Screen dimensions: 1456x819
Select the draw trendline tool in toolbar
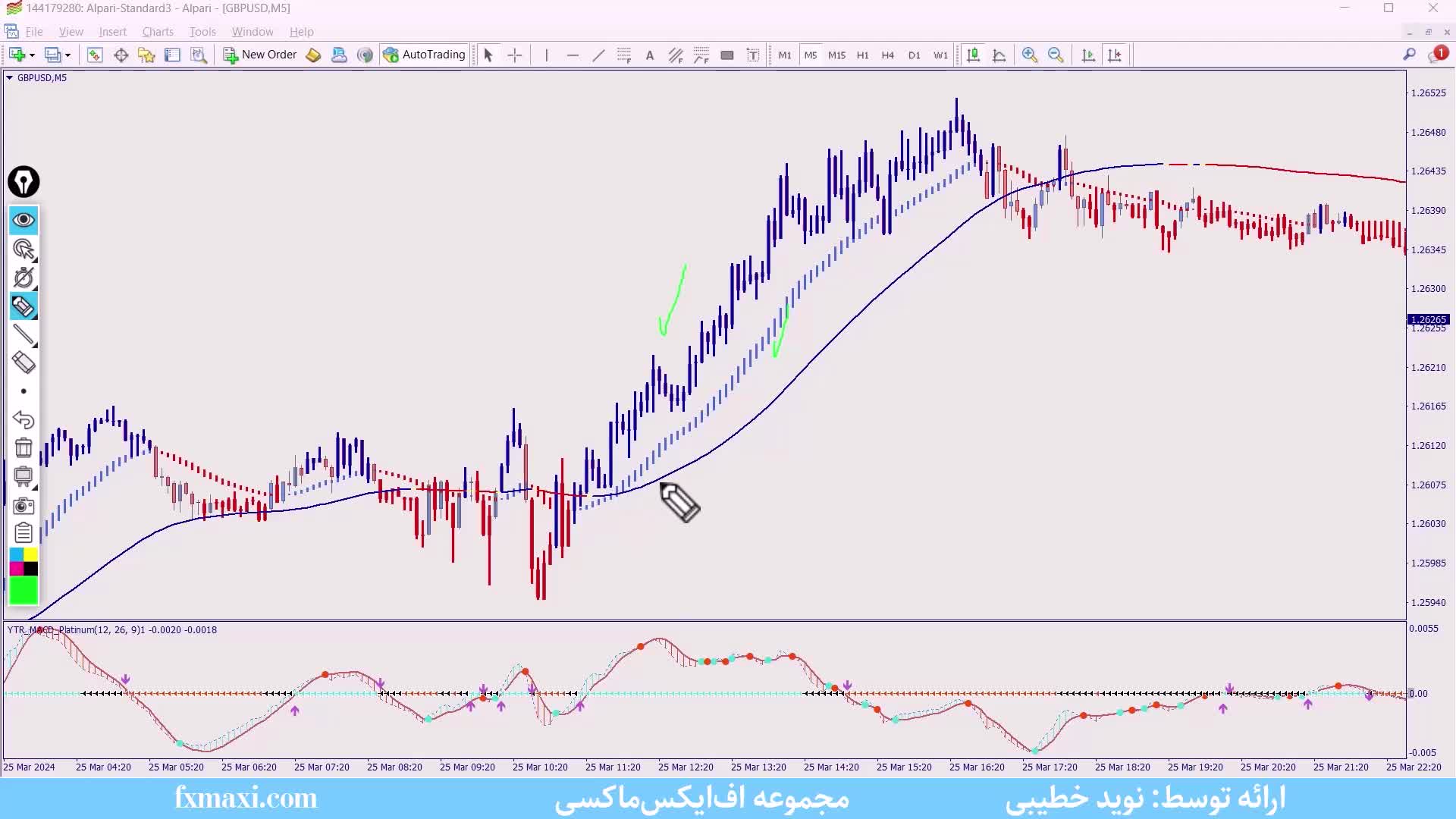(x=598, y=55)
